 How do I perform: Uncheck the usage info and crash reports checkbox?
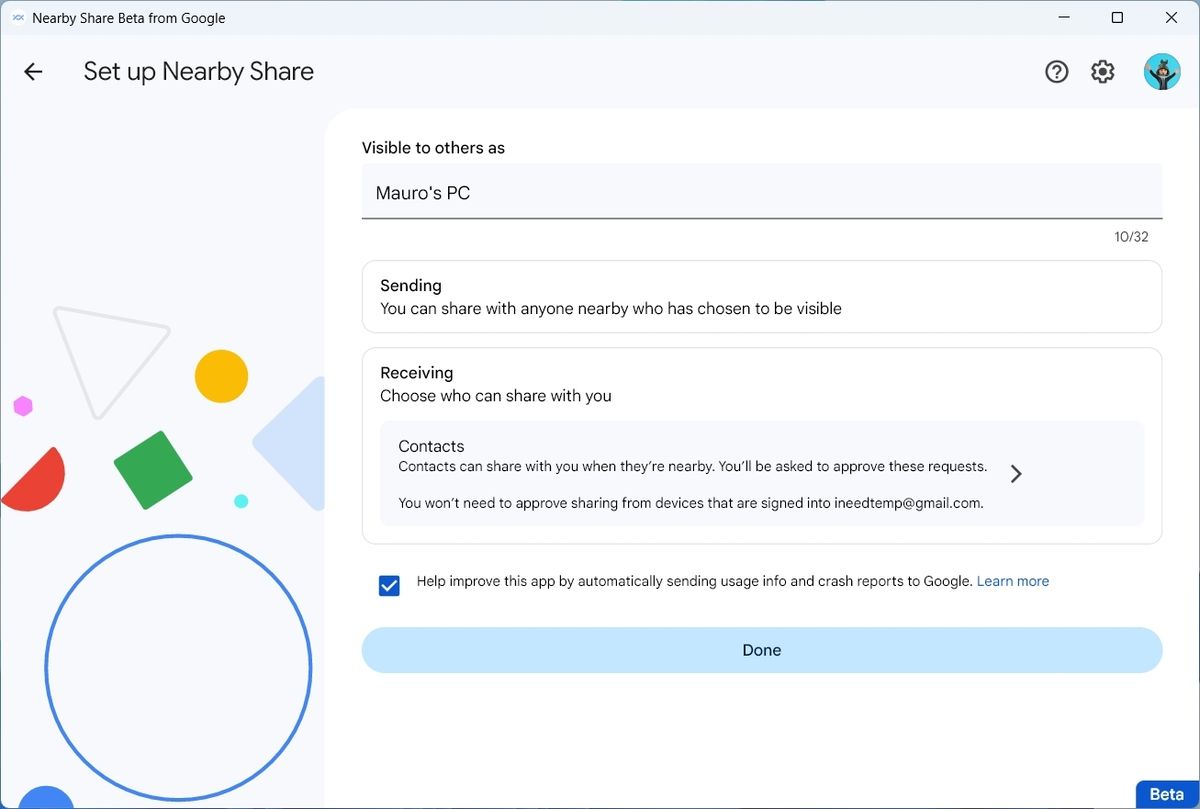(x=389, y=585)
